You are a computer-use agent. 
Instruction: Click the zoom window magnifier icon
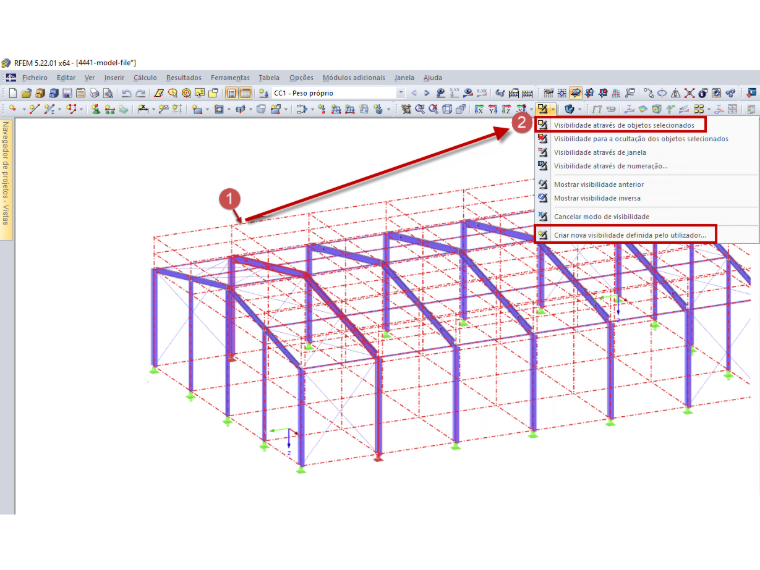pyautogui.click(x=420, y=109)
